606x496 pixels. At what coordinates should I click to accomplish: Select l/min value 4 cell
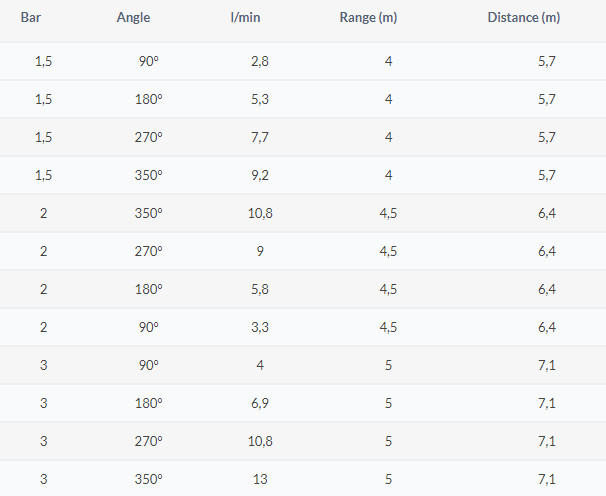pos(260,365)
